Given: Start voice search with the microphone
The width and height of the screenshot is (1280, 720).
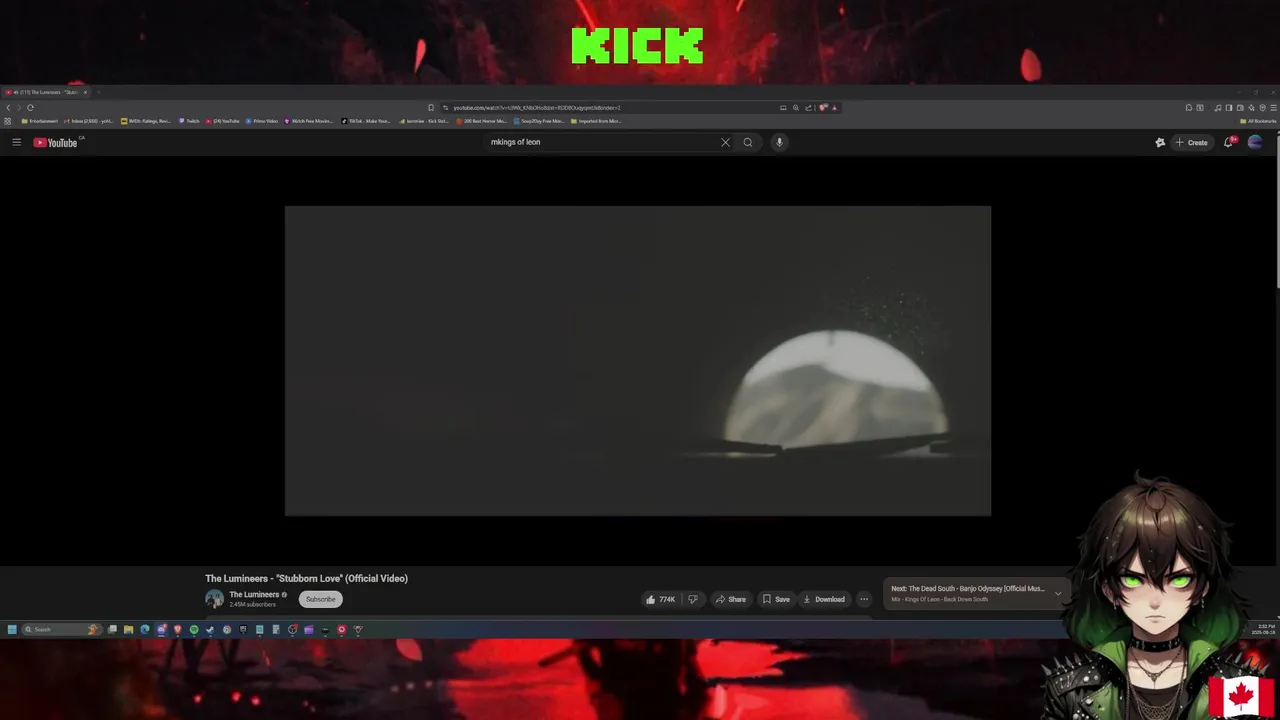Looking at the screenshot, I should pyautogui.click(x=779, y=142).
